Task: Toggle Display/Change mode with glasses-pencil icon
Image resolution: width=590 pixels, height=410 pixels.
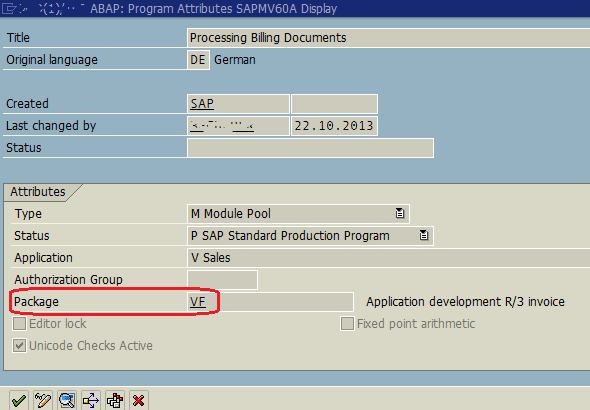Action: pyautogui.click(x=43, y=400)
